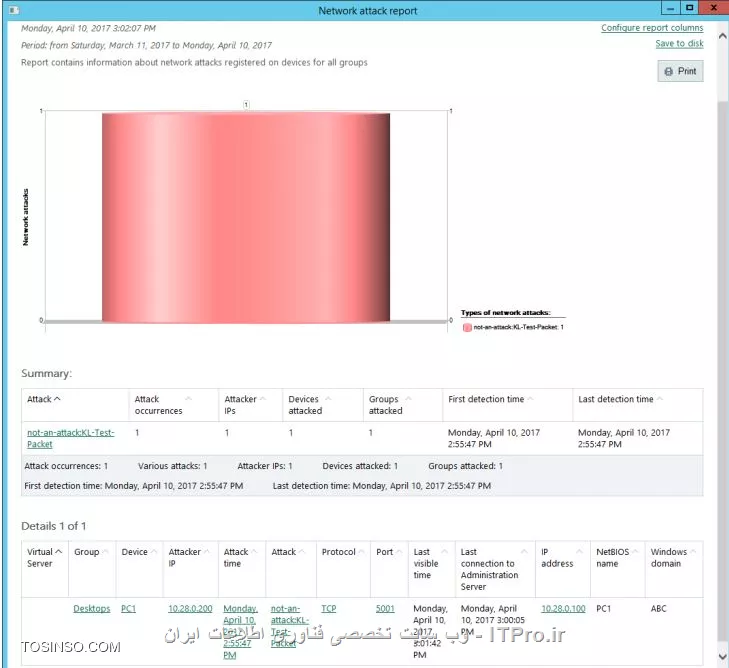Sort Details by Attacker IP column header
The height and width of the screenshot is (668, 729).
191,569
